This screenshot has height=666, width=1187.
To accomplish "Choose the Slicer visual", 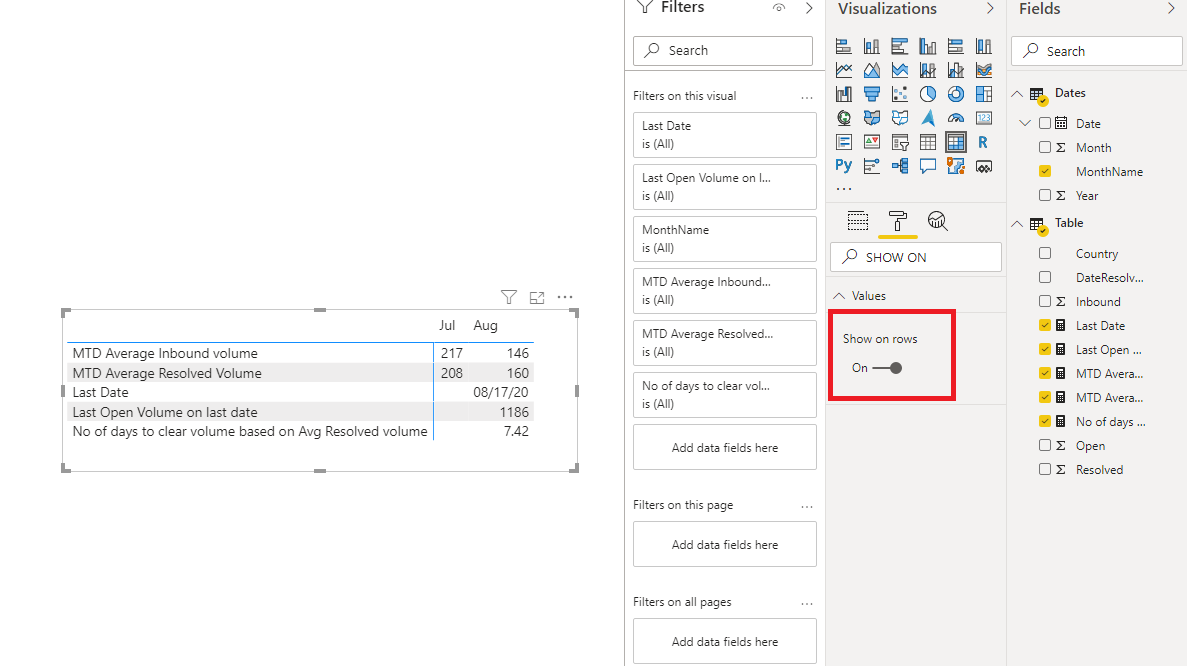I will (899, 142).
